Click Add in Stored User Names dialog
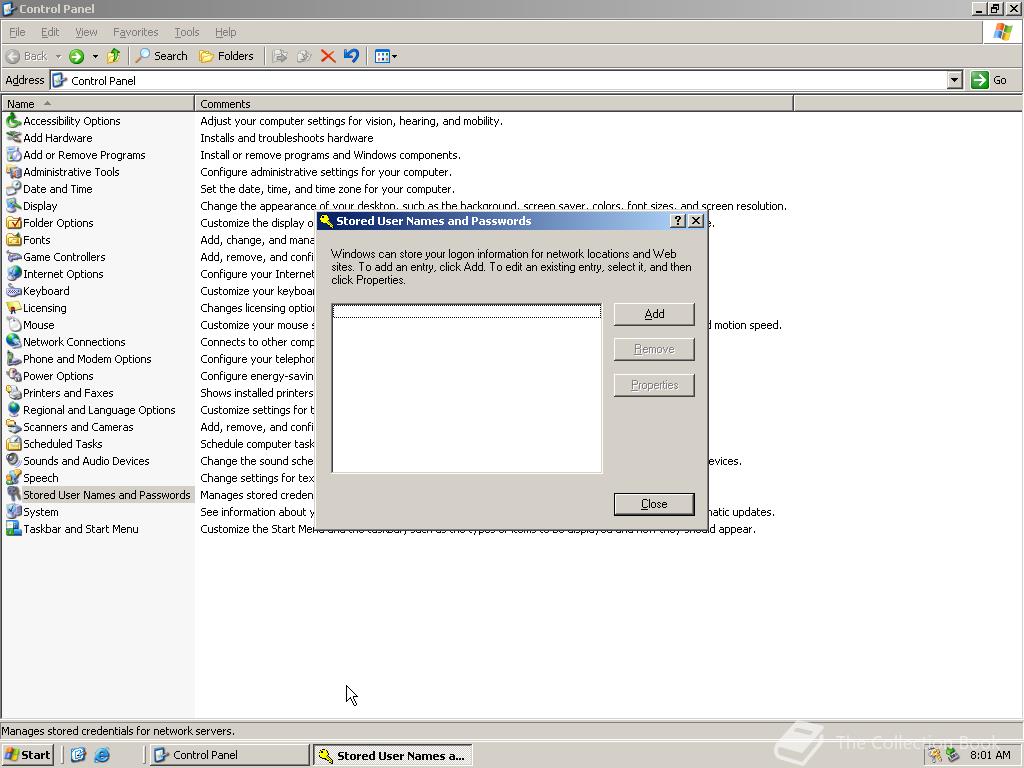This screenshot has width=1024, height=768. click(654, 314)
